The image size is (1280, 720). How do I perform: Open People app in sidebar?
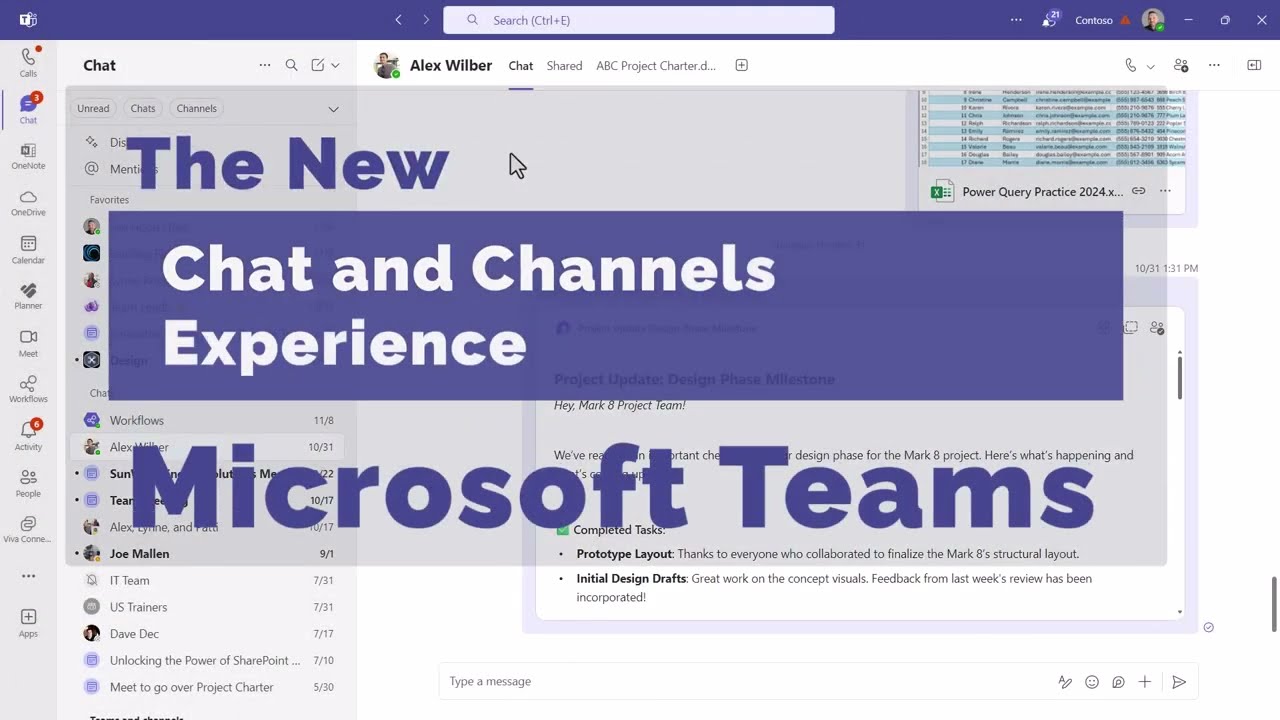28,484
